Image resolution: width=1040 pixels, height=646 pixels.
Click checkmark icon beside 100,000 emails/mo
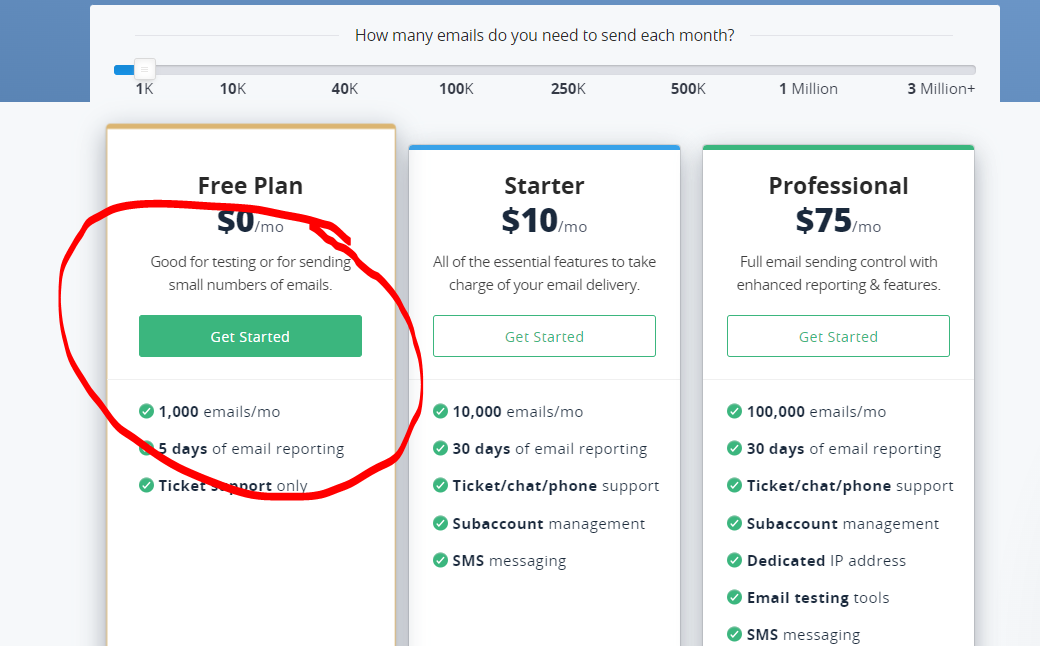[734, 411]
